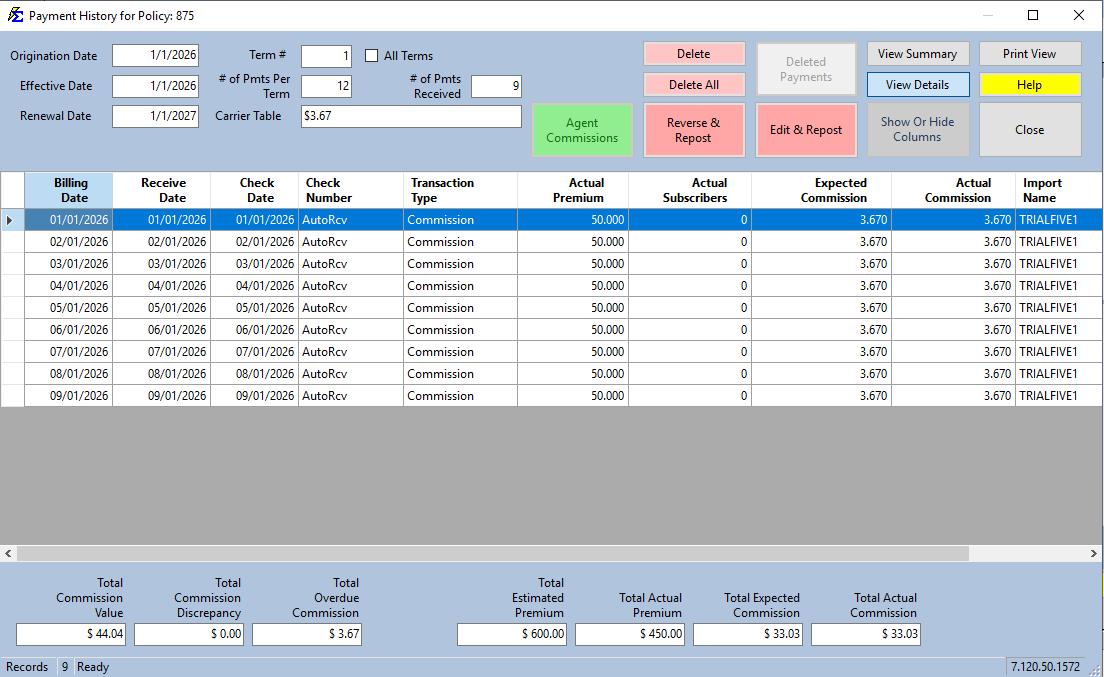Sort by Actual Premium column header
Viewport: 1104px width, 677px height.
pyautogui.click(x=573, y=190)
